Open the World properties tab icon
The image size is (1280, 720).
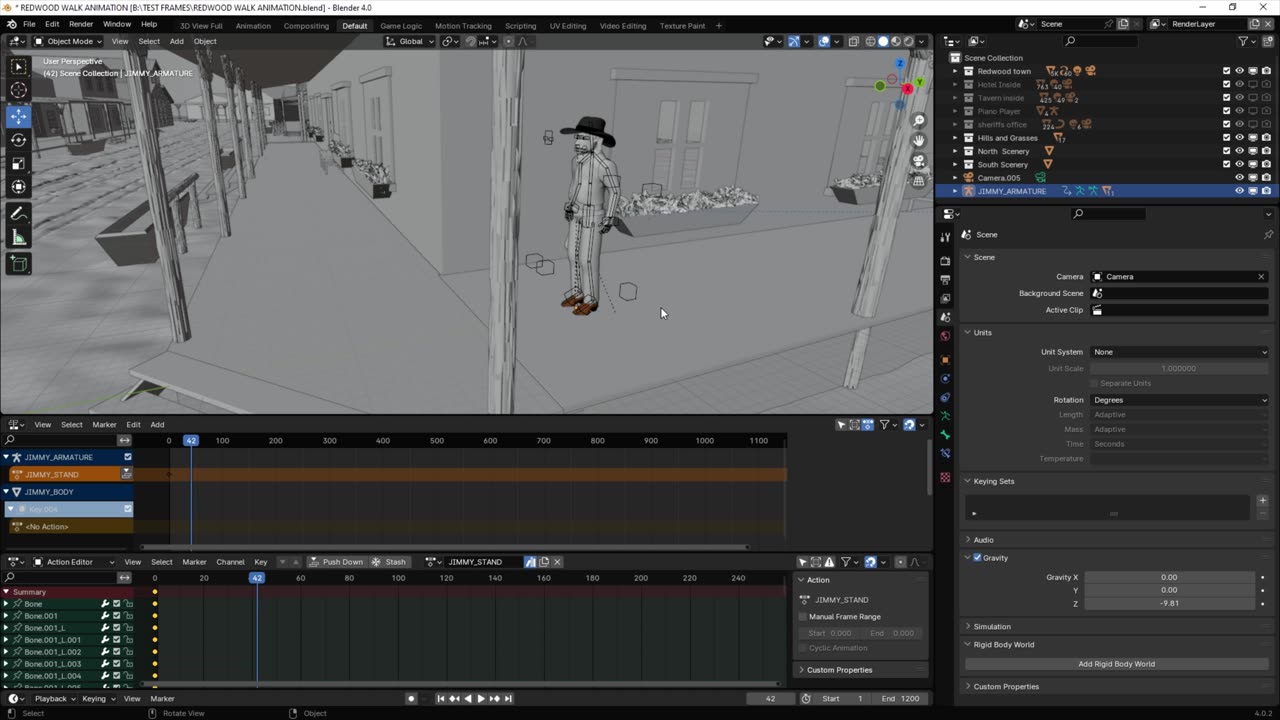(x=945, y=336)
